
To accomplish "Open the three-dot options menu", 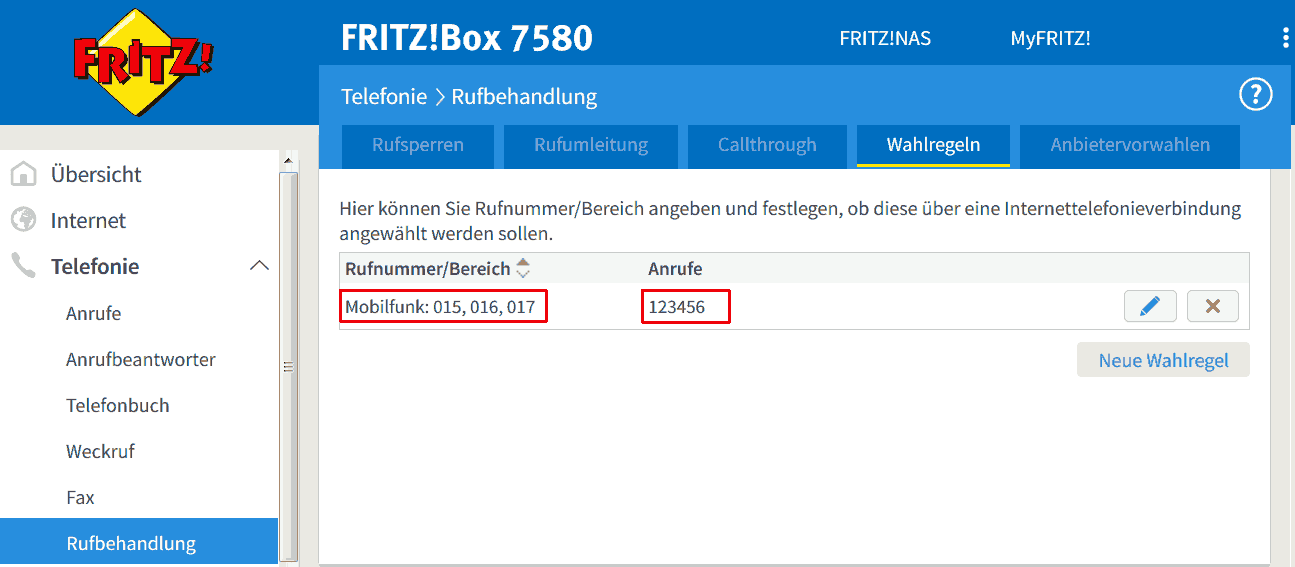I will click(1285, 38).
